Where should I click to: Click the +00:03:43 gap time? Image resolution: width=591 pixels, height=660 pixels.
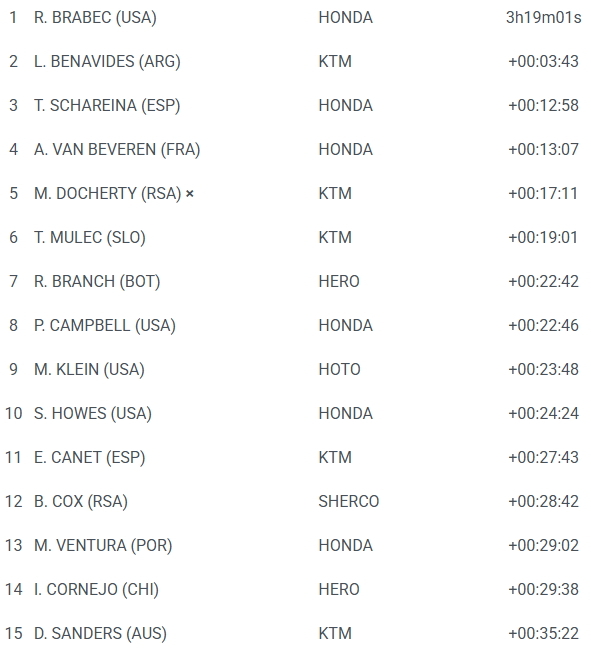543,61
